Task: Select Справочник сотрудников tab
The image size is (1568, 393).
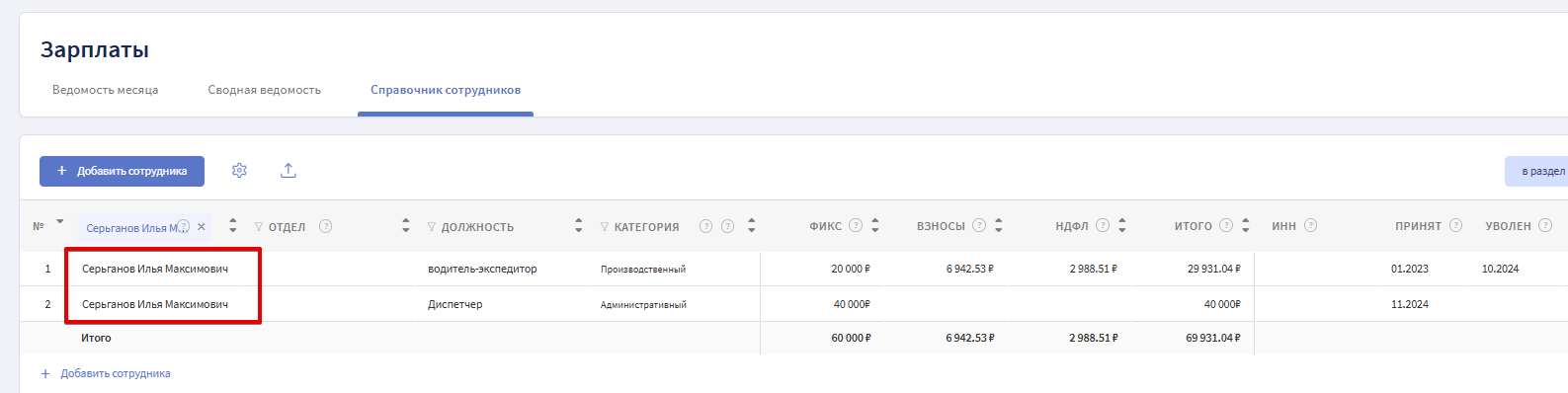Action: (446, 90)
